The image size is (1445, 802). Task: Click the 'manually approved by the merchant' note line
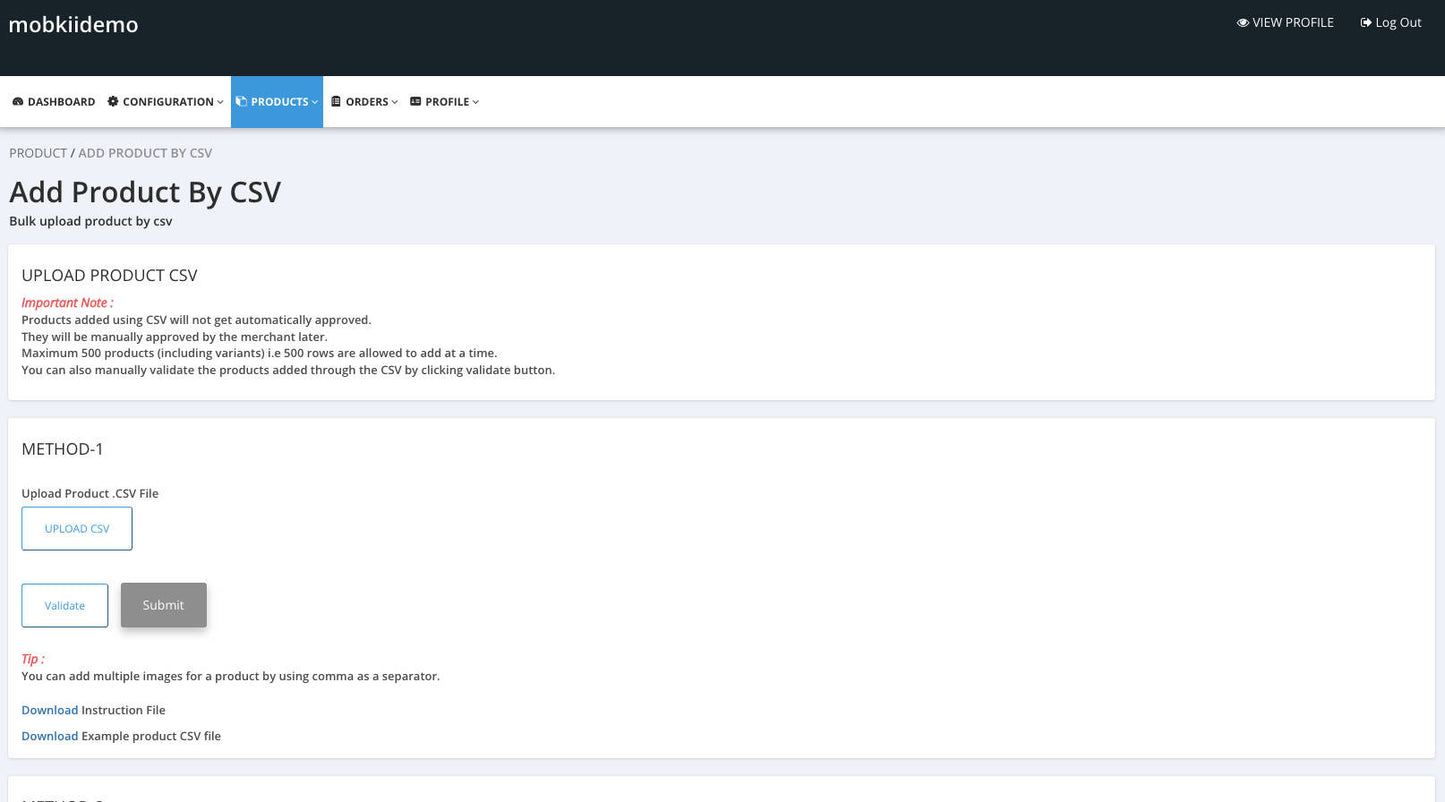174,337
